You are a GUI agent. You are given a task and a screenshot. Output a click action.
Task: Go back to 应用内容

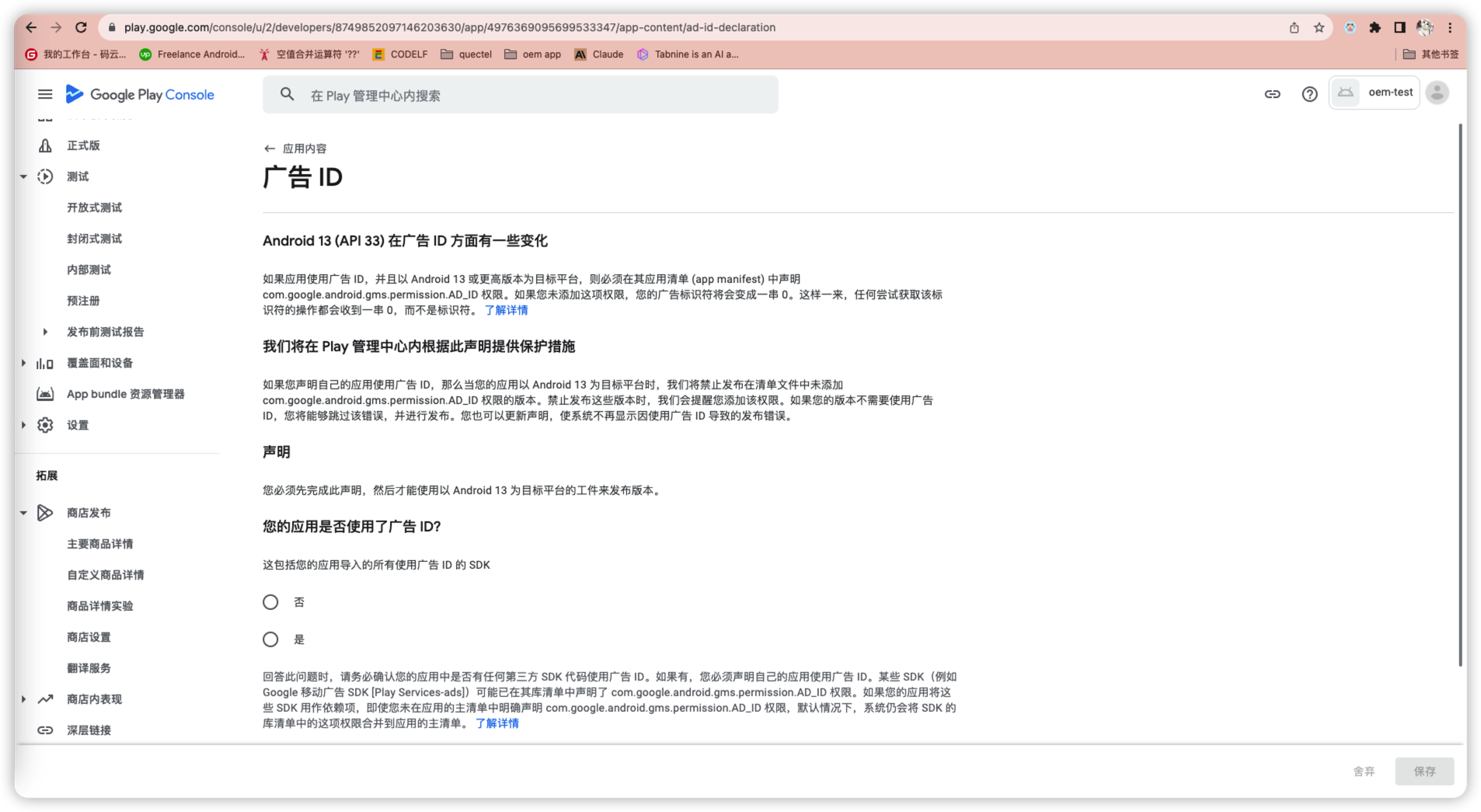(x=295, y=148)
